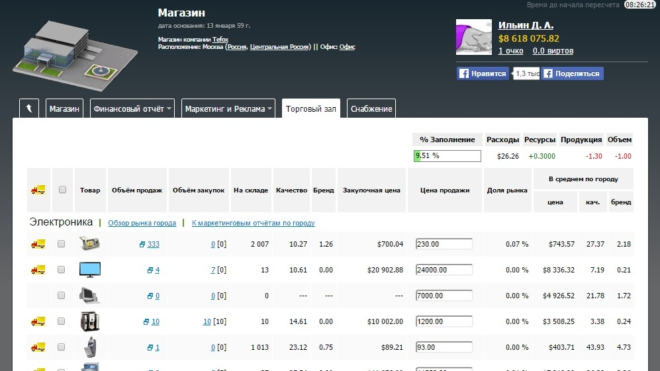This screenshot has width=660, height=371.
Task: Click the back arrow tab icon
Action: [x=29, y=109]
